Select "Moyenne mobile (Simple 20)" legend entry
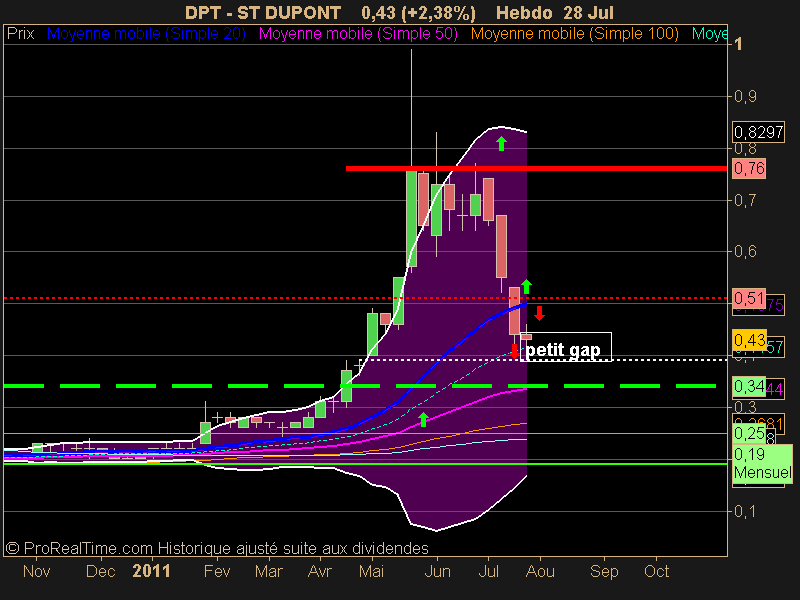 [x=146, y=34]
